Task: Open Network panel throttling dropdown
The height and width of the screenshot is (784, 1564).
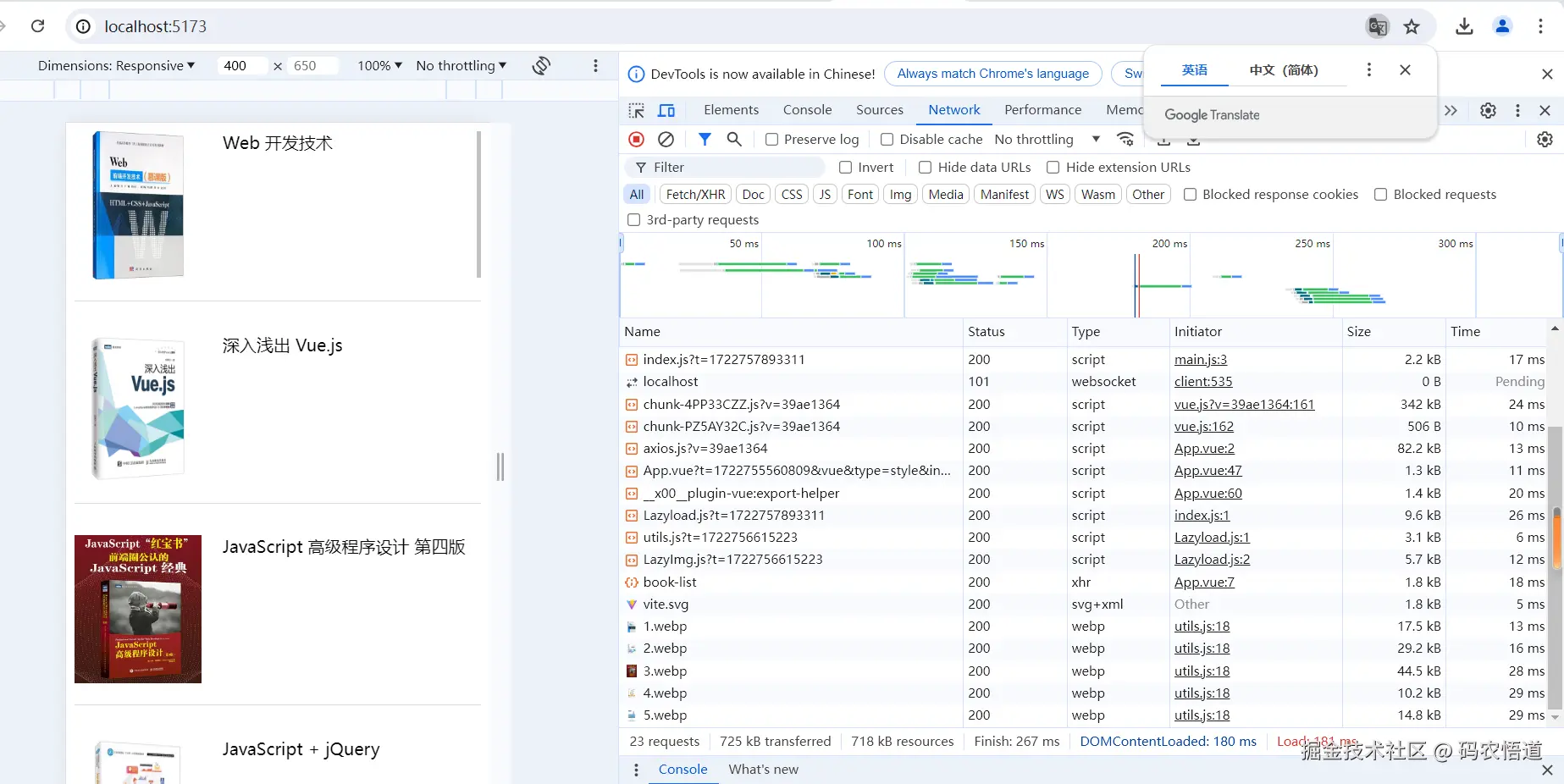Action: tap(1047, 139)
